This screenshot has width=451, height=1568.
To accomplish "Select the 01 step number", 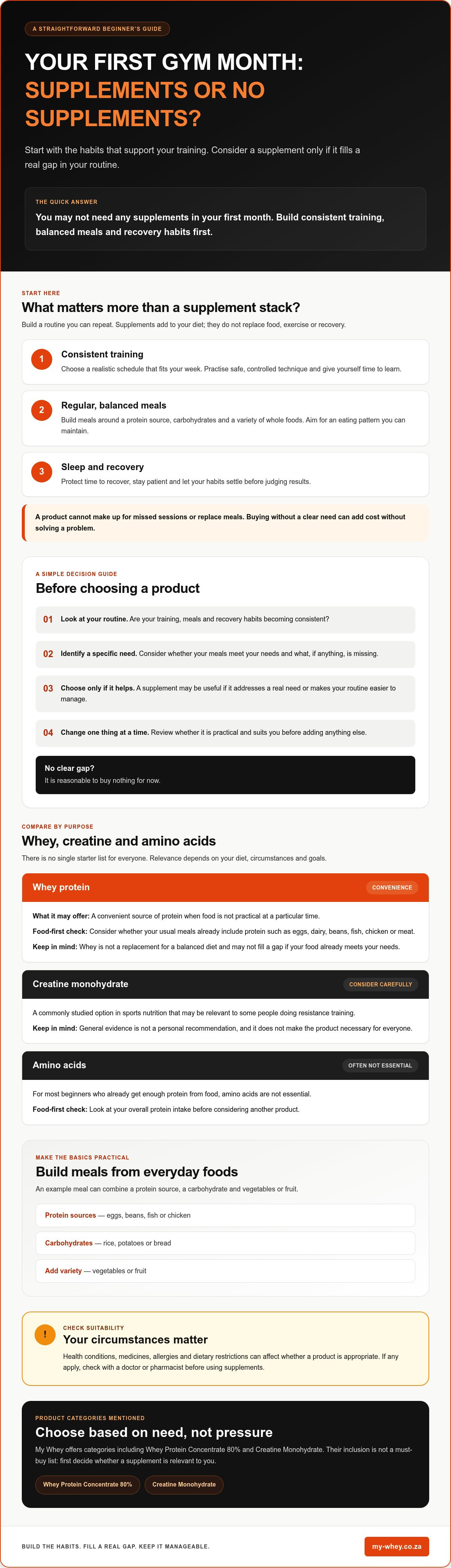I will click(x=48, y=619).
